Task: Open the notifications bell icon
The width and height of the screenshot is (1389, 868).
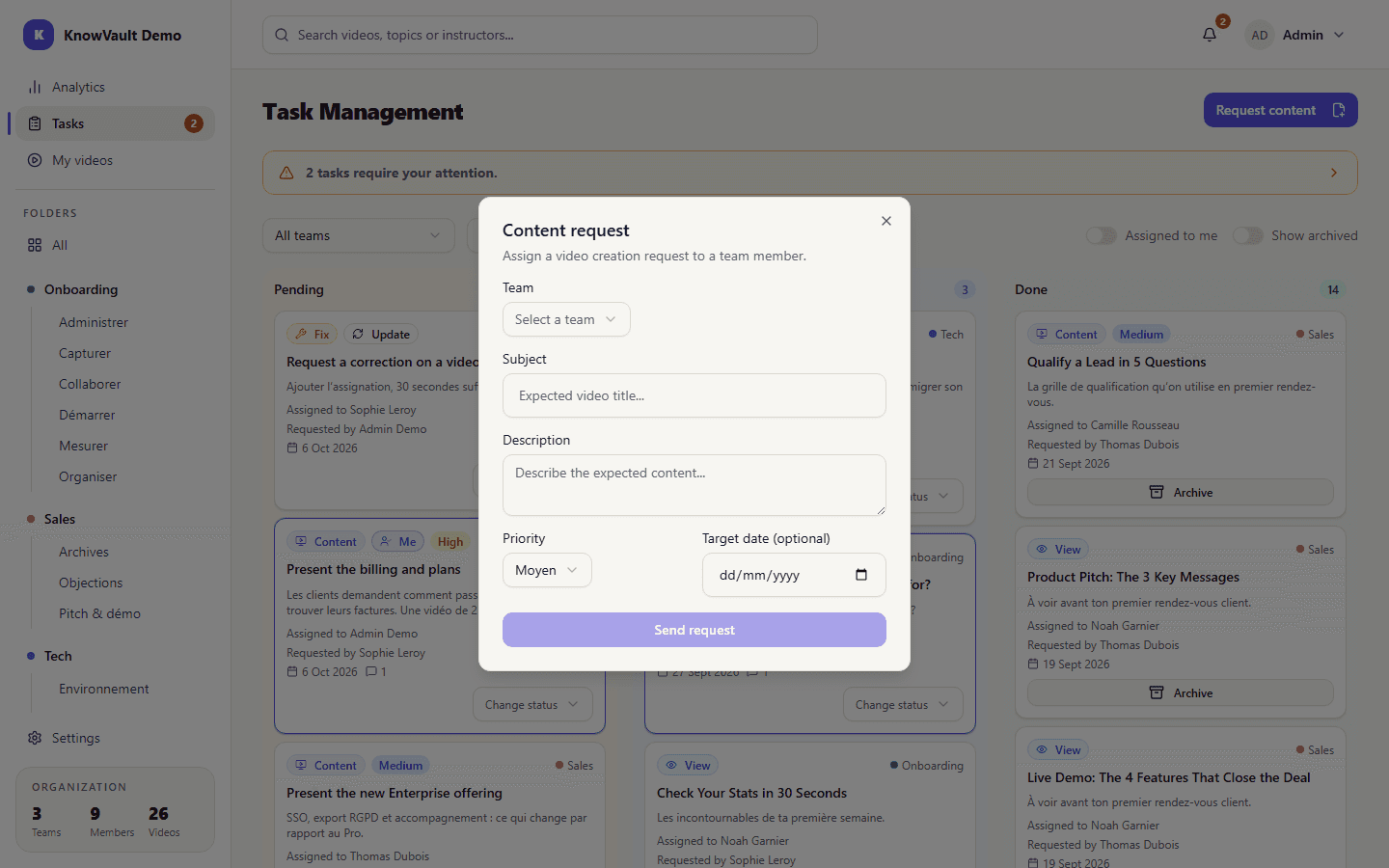Action: pyautogui.click(x=1210, y=35)
